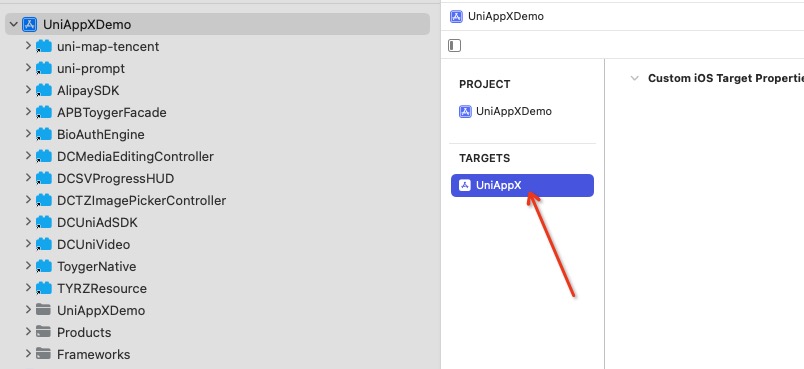Select DCTZImagePickerController in navigator
Viewport: 804px width, 369px height.
click(x=142, y=200)
